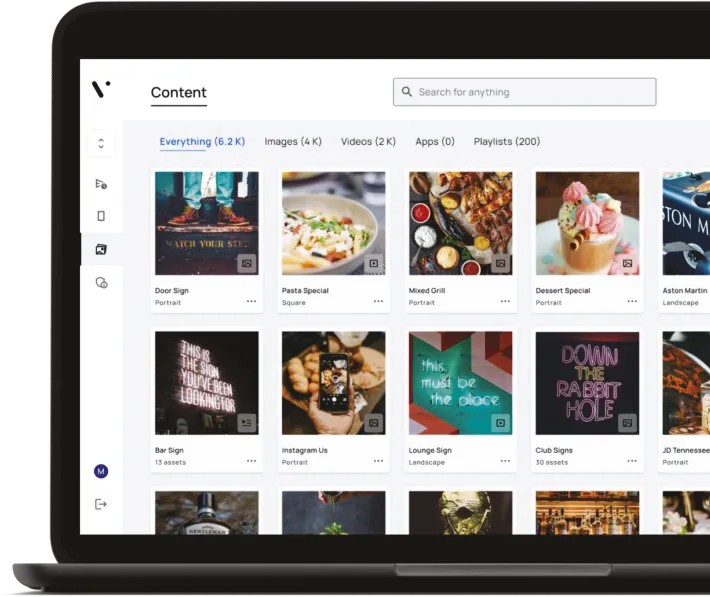Viewport: 710px width, 597px height.
Task: Click the video type badge on Pasta Special
Action: pos(374,263)
